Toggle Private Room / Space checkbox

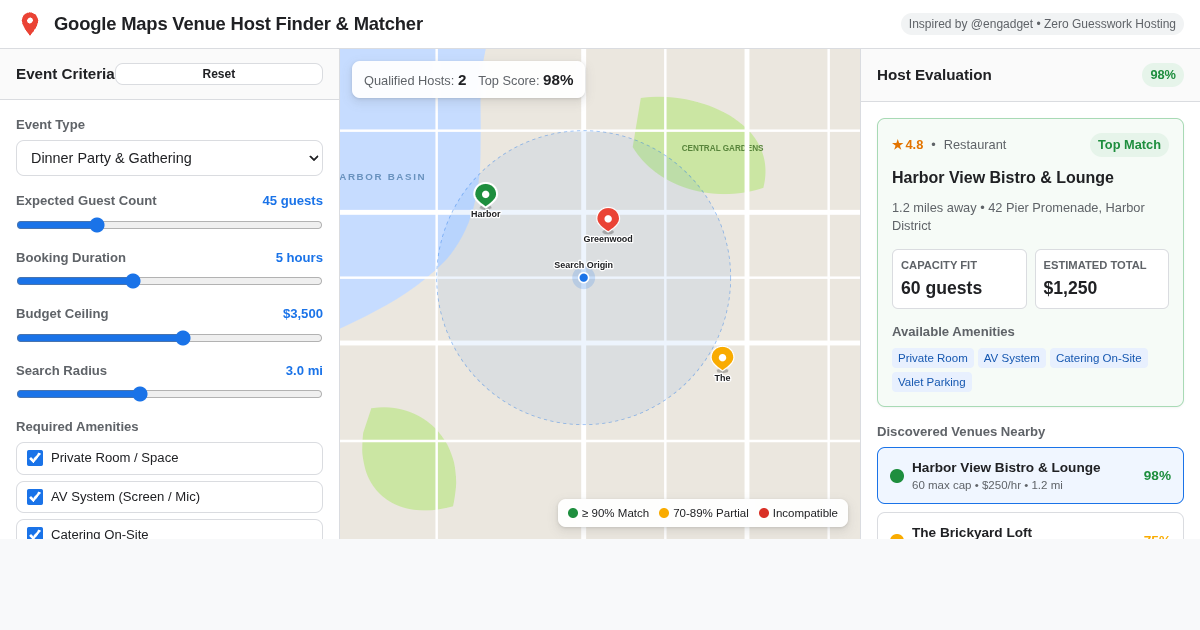click(x=35, y=458)
